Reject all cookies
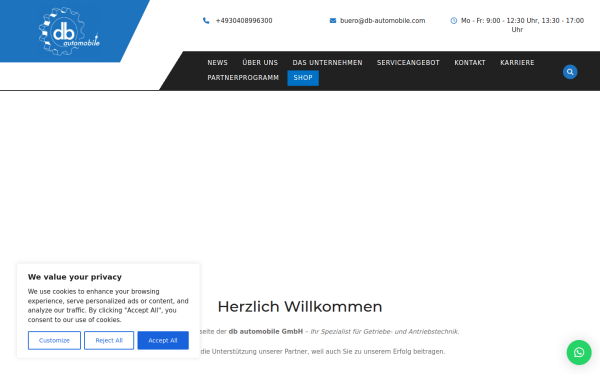This screenshot has height=375, width=600. tap(109, 340)
